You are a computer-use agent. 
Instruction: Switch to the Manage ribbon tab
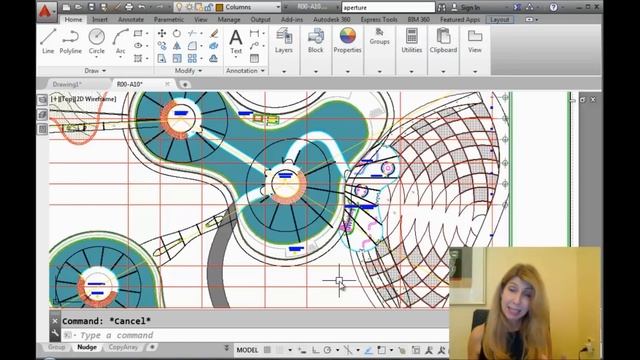(x=229, y=20)
